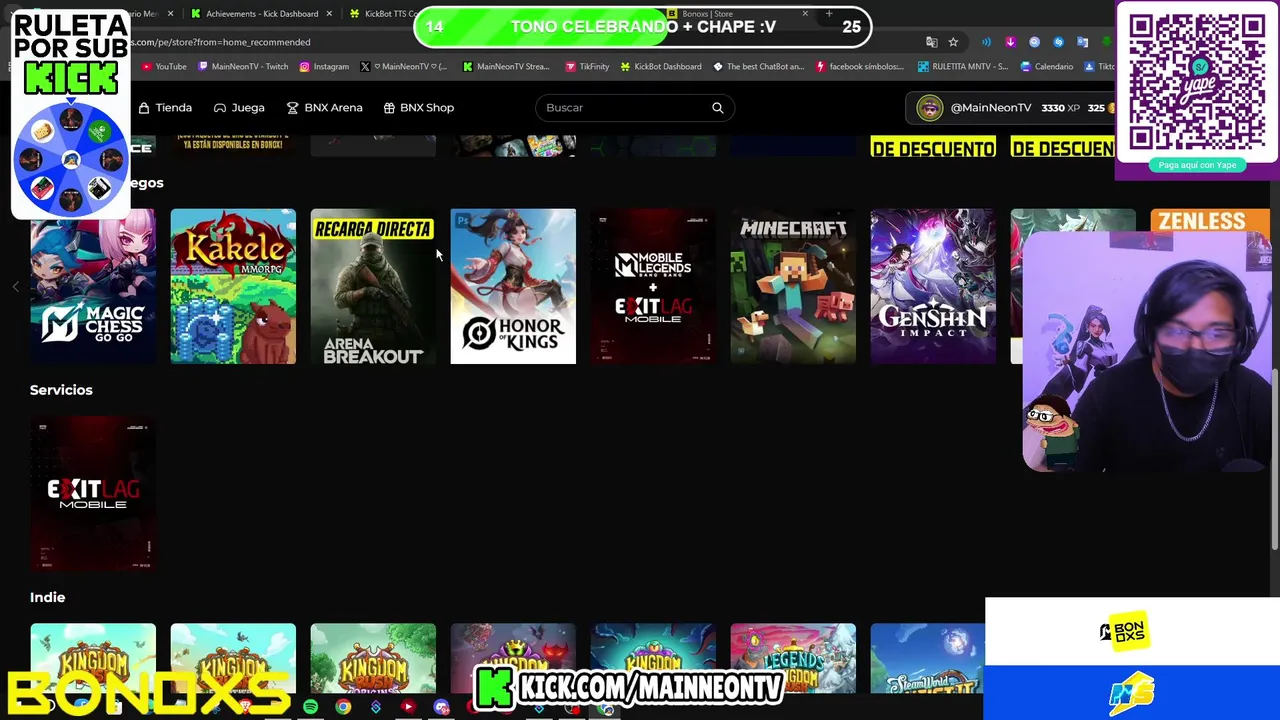The height and width of the screenshot is (720, 1280).
Task: Click the browser address bar URL
Action: click(220, 42)
